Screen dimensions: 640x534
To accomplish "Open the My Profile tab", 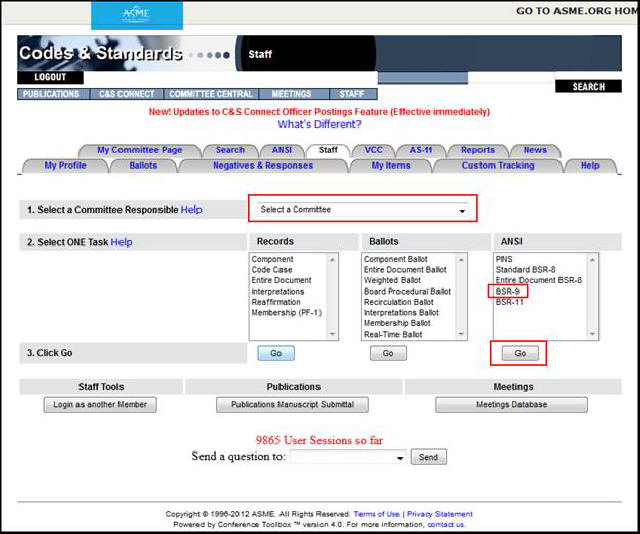I will coord(65,165).
